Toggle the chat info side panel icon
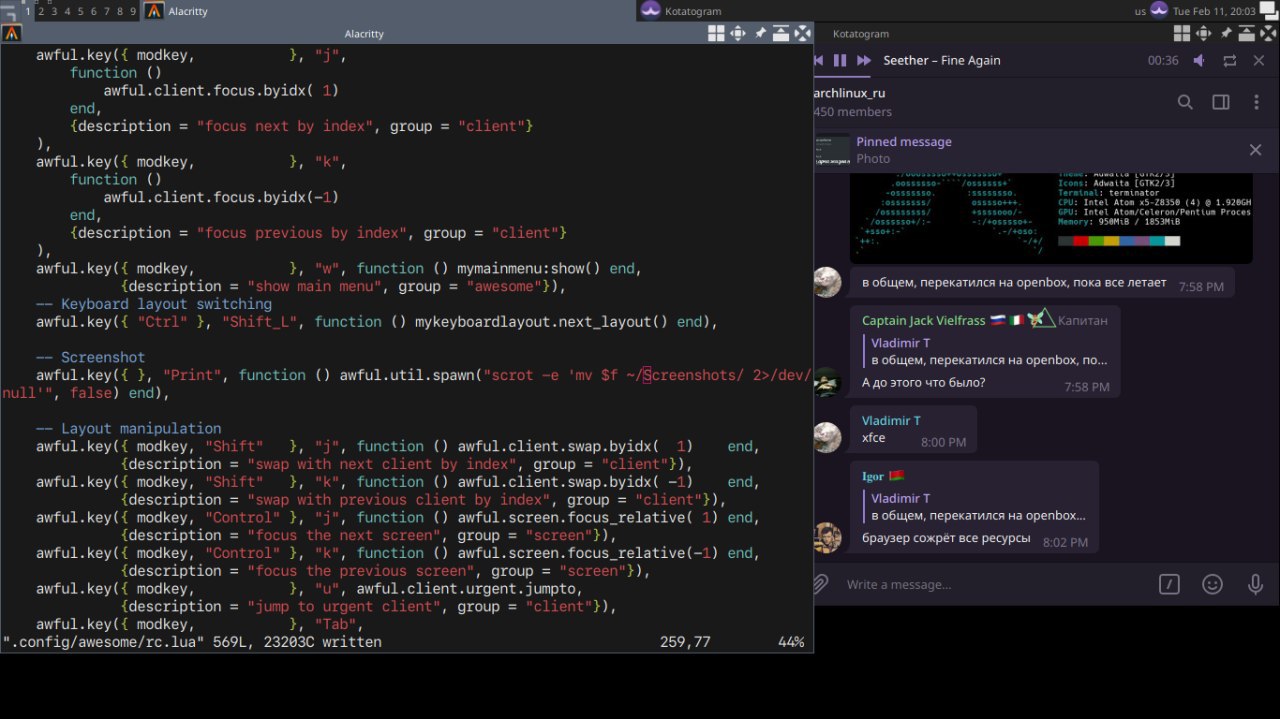This screenshot has height=719, width=1280. tap(1221, 102)
